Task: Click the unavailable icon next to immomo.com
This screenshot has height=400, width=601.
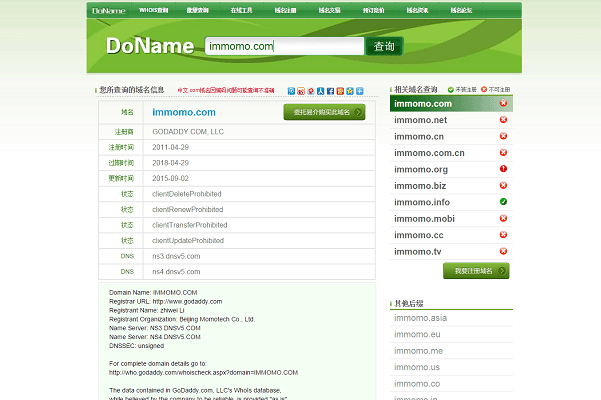Action: coord(503,103)
